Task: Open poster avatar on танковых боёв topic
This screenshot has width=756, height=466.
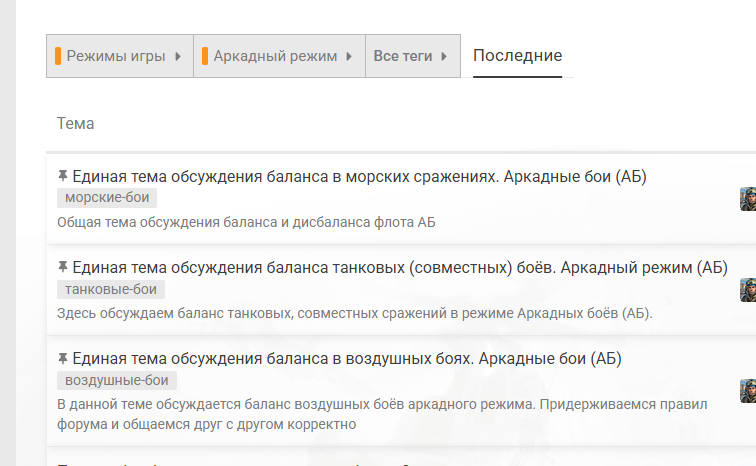Action: point(748,289)
